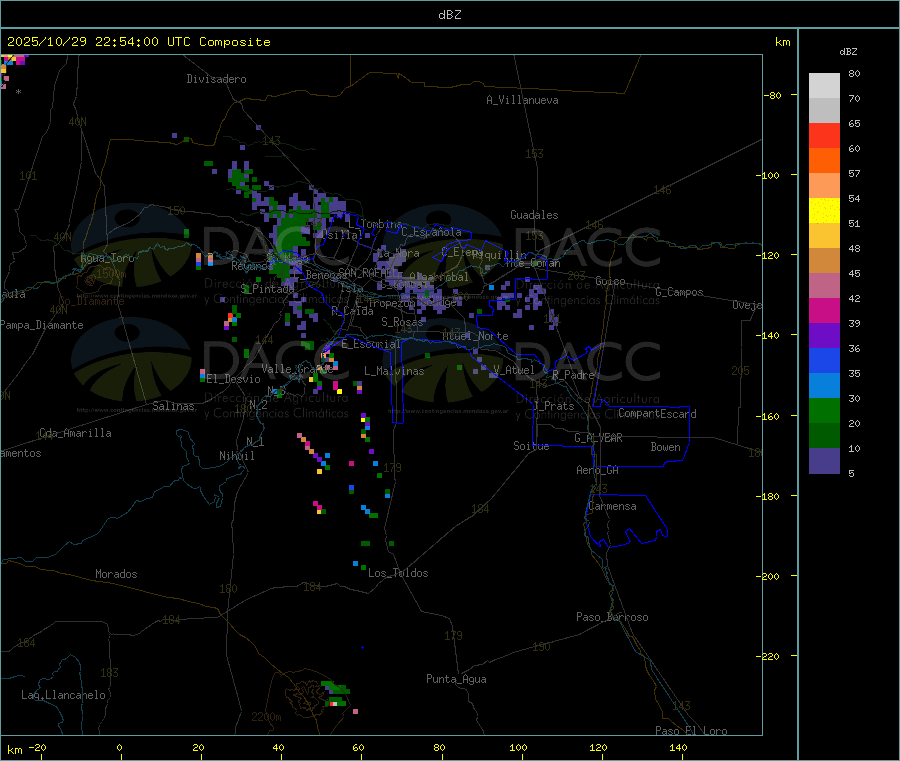Click the 'dBZ' title at top center
Viewport: 900px width, 761px height.
click(x=449, y=15)
